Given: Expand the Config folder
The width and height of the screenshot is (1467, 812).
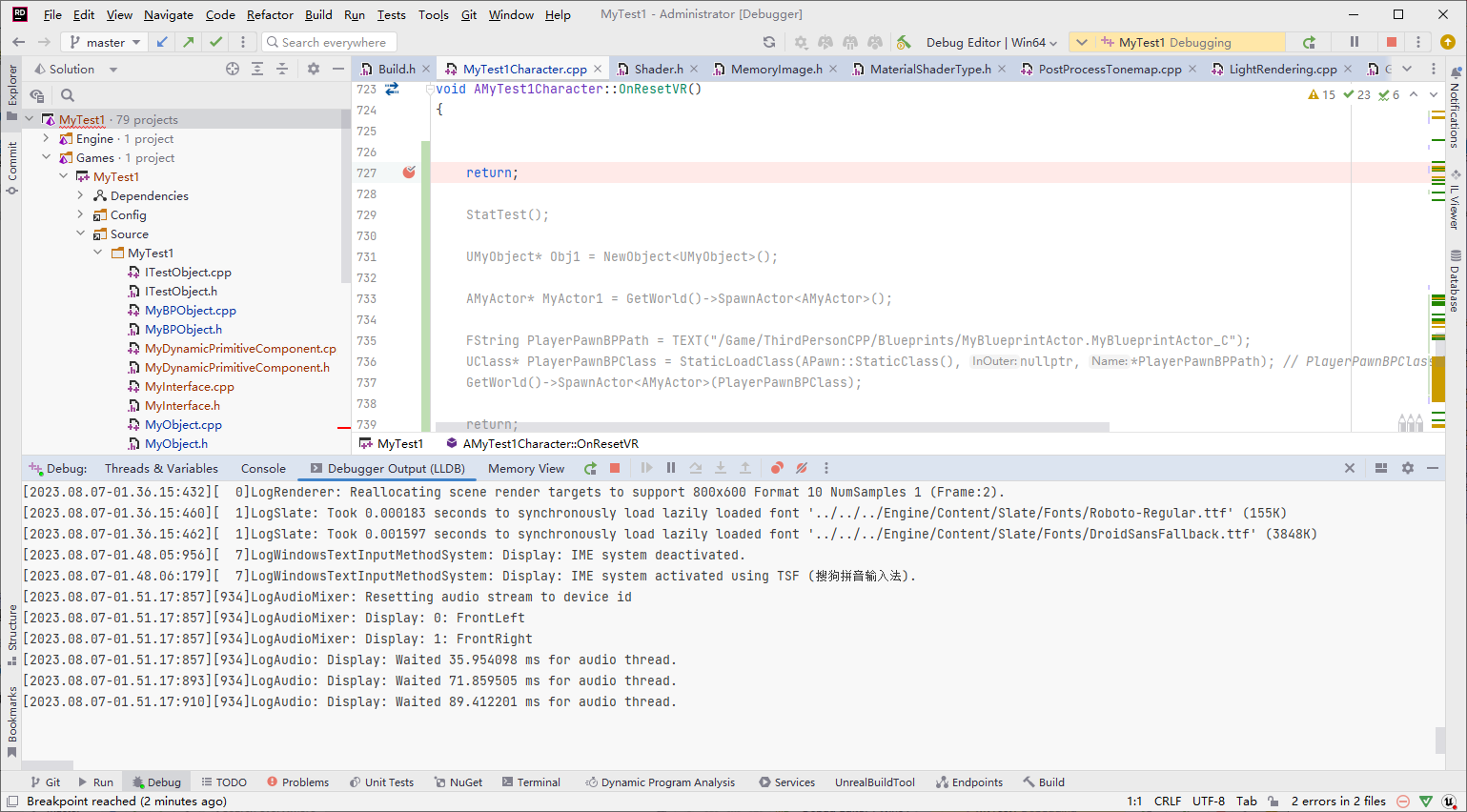Looking at the screenshot, I should (x=80, y=214).
